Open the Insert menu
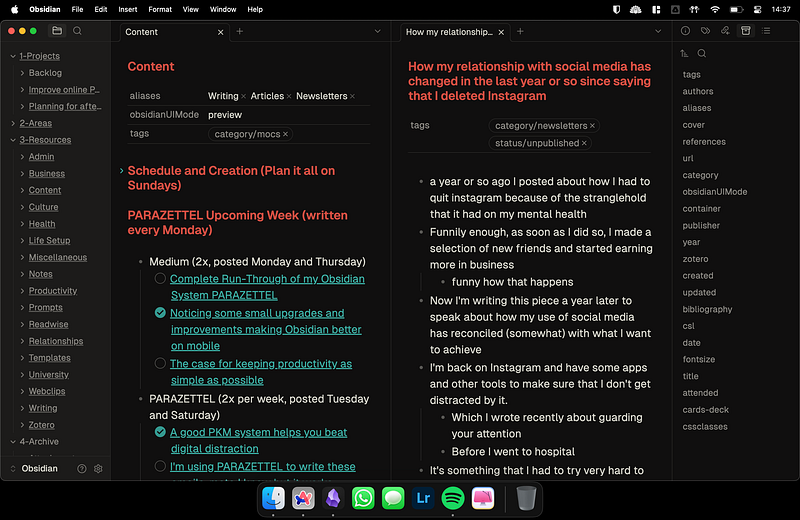The image size is (800, 520). pyautogui.click(x=128, y=9)
